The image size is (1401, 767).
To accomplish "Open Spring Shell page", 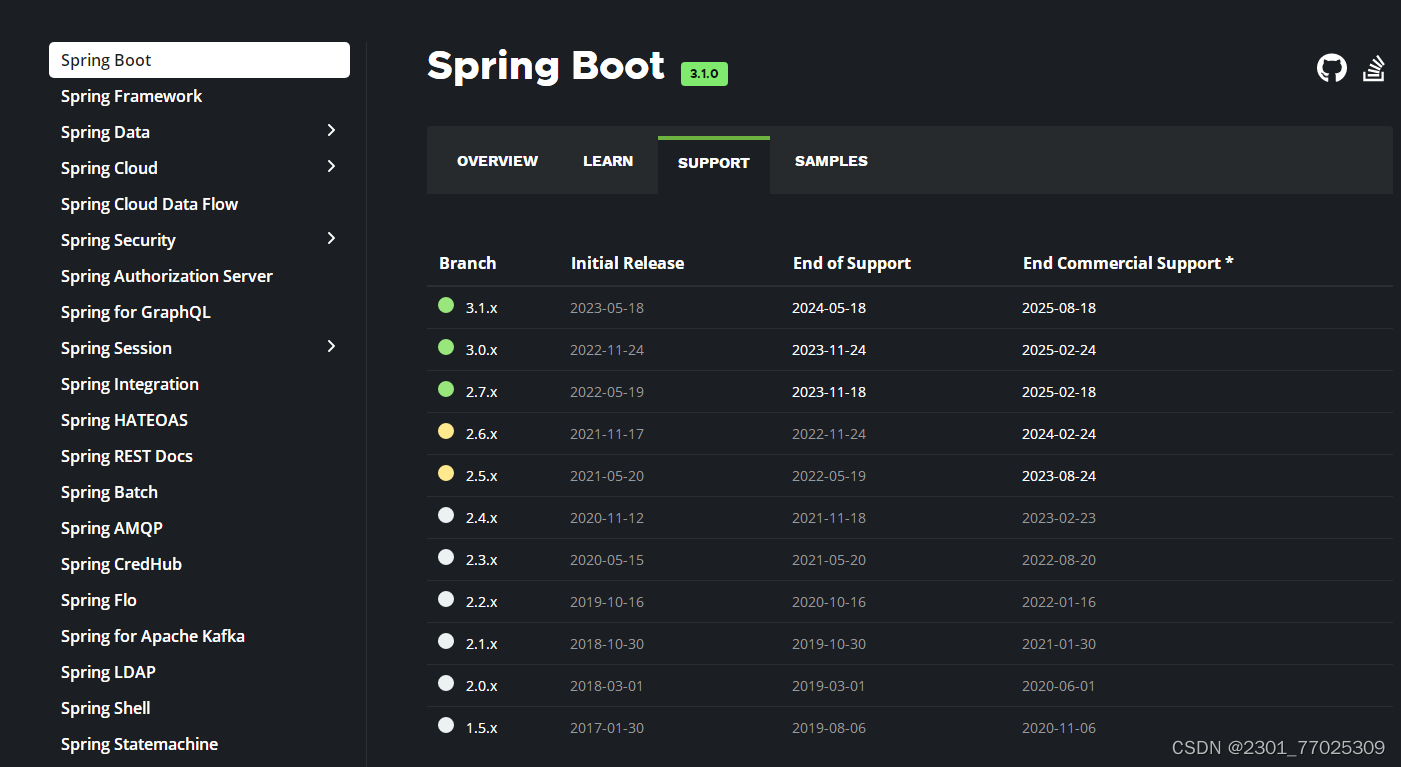I will tap(105, 708).
